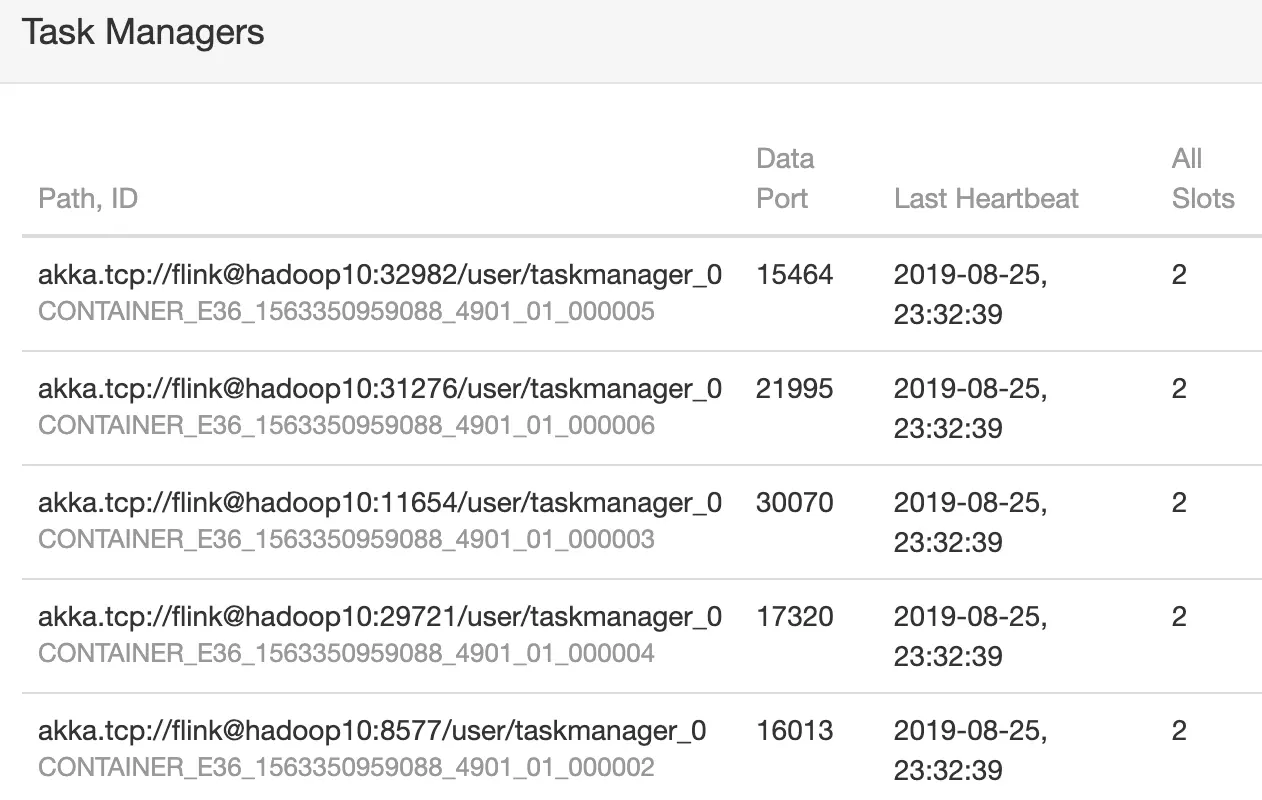Viewport: 1262px width, 800px height.
Task: Click heartbeat time in the 31276 row
Action: point(970,409)
